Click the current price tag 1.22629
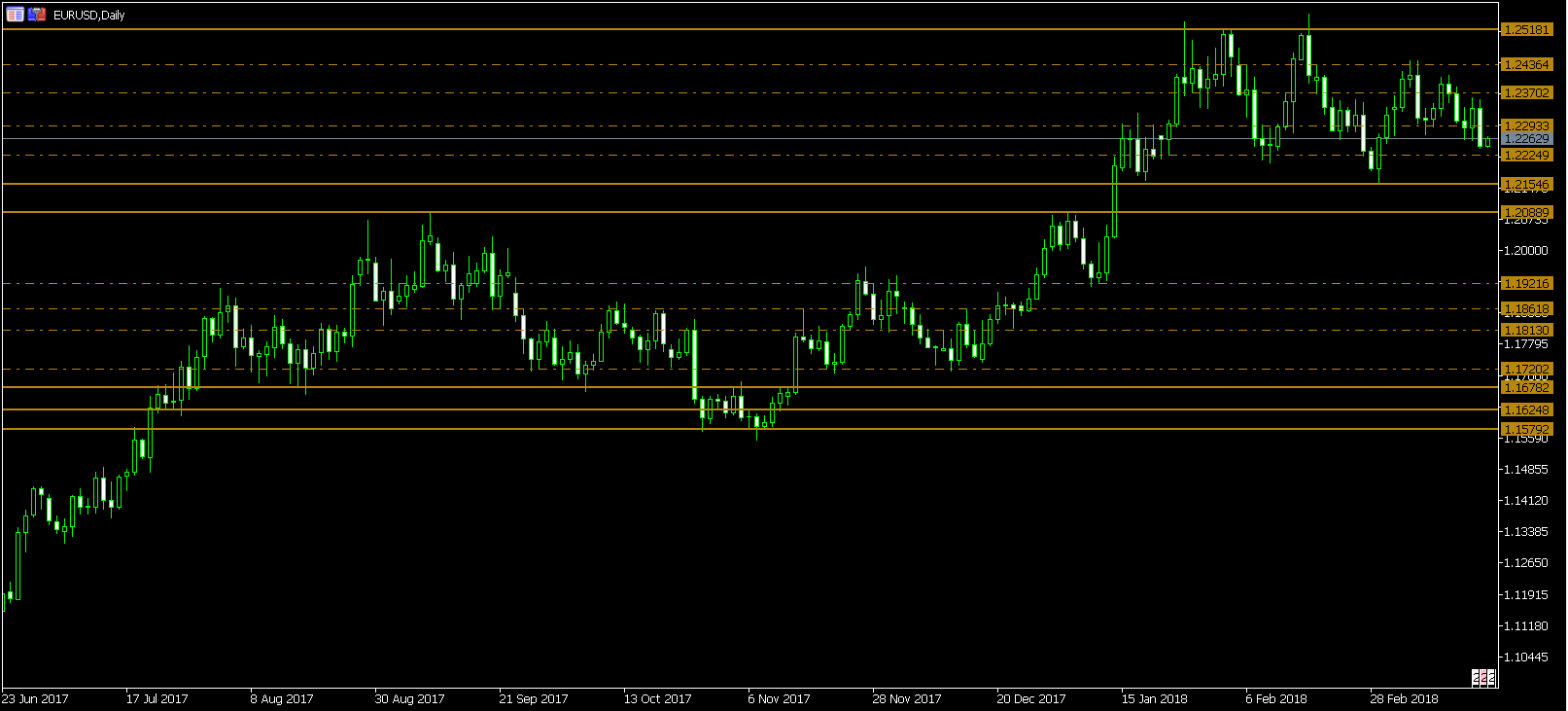This screenshot has width=1568, height=711. coord(1526,139)
